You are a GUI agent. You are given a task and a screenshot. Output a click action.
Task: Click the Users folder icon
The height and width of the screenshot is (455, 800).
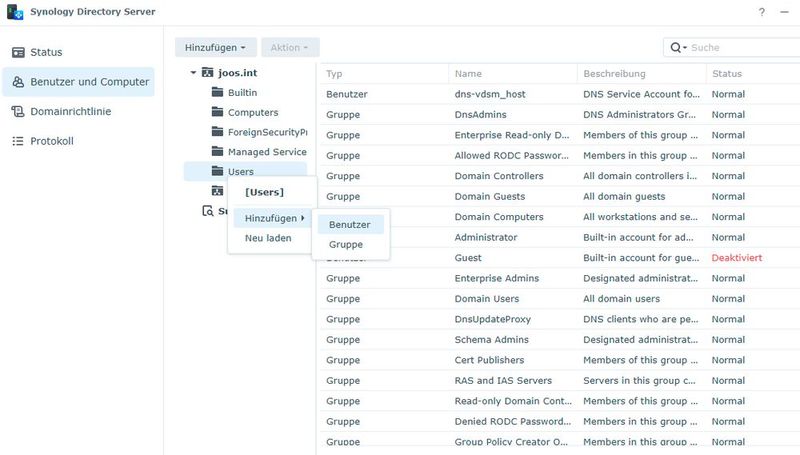[x=217, y=171]
